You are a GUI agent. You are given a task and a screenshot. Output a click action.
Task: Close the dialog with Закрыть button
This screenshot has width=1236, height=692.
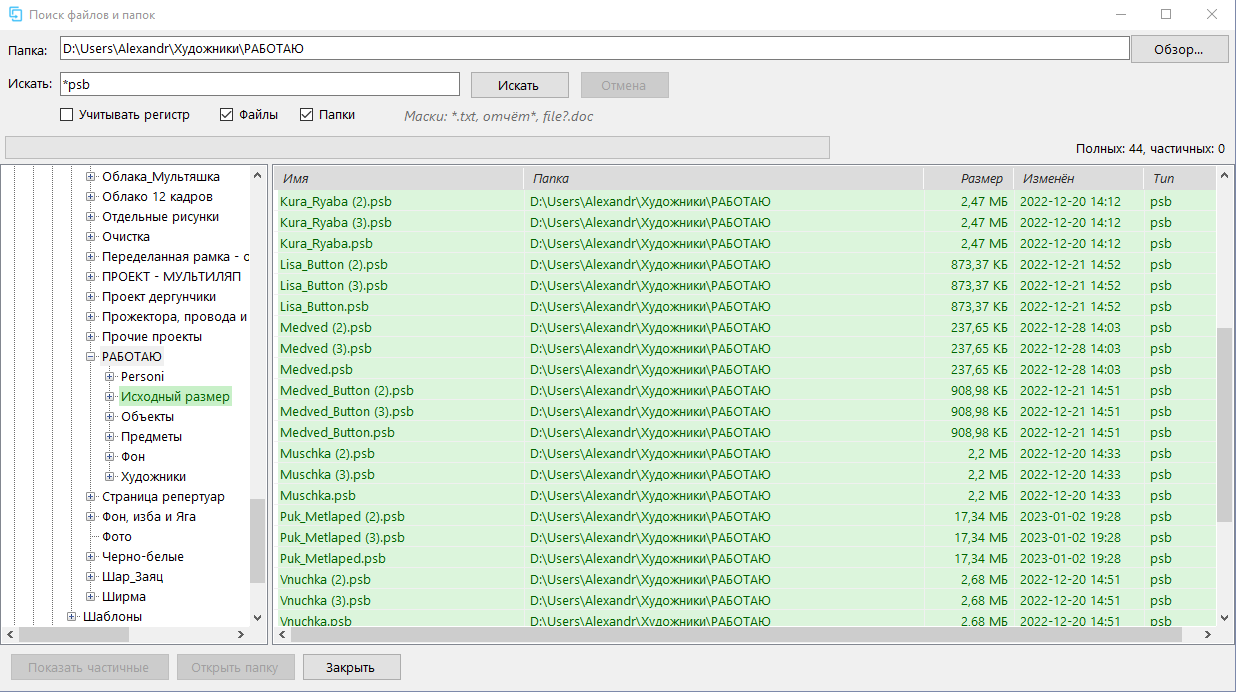point(352,667)
